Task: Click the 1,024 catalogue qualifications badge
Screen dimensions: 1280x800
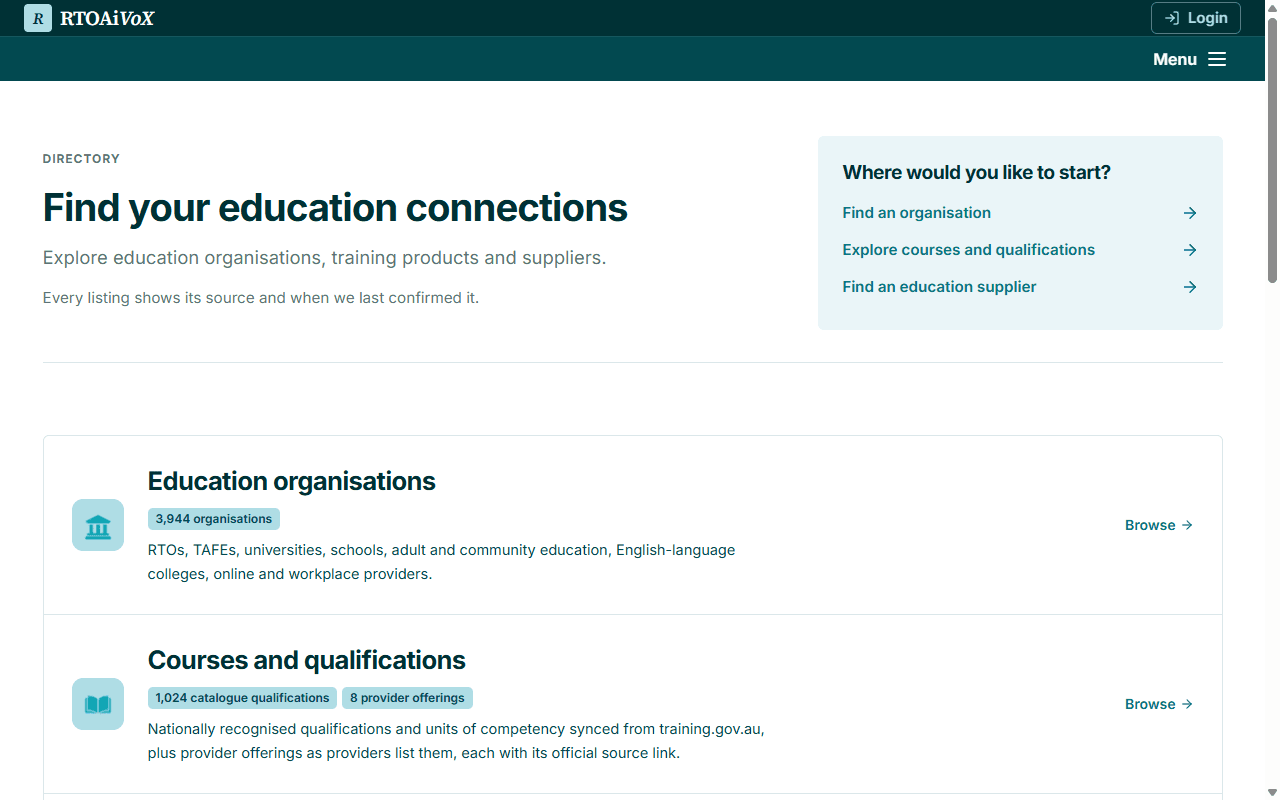Action: pyautogui.click(x=242, y=698)
